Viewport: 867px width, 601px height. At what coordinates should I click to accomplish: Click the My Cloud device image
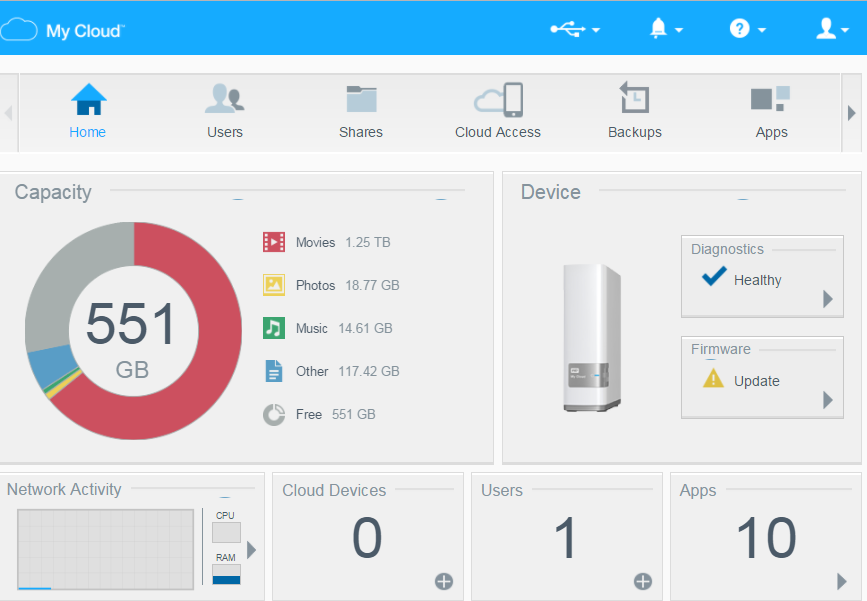[591, 337]
